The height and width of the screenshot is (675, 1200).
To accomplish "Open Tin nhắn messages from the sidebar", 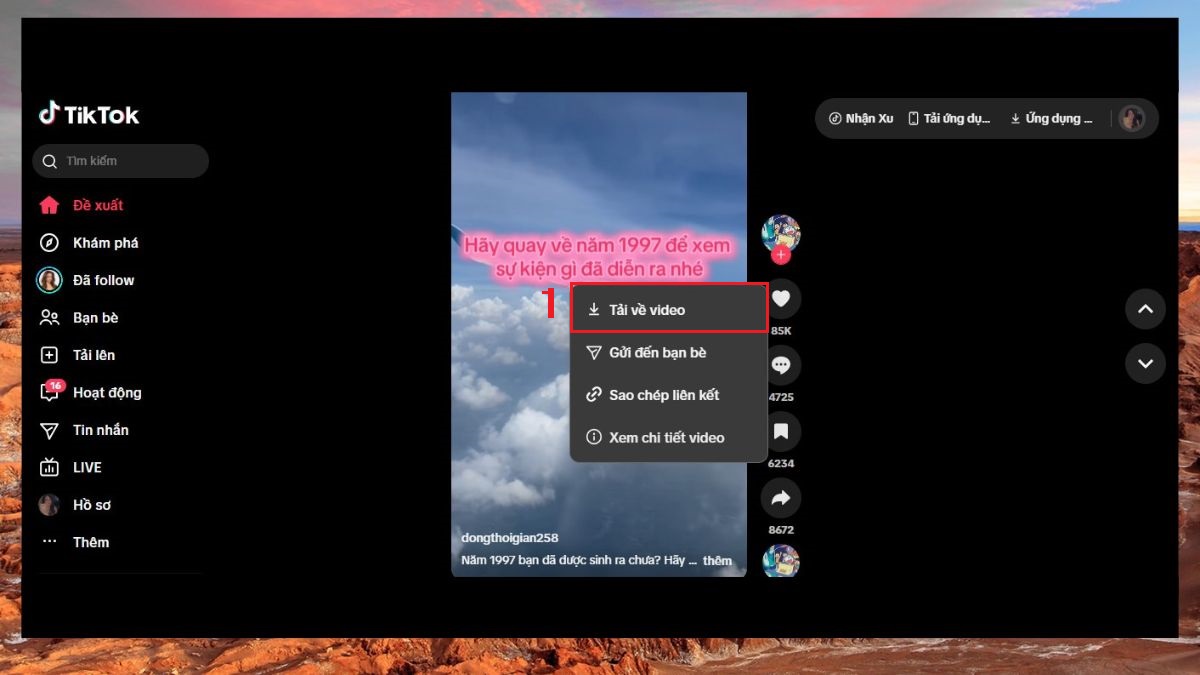I will [x=99, y=430].
